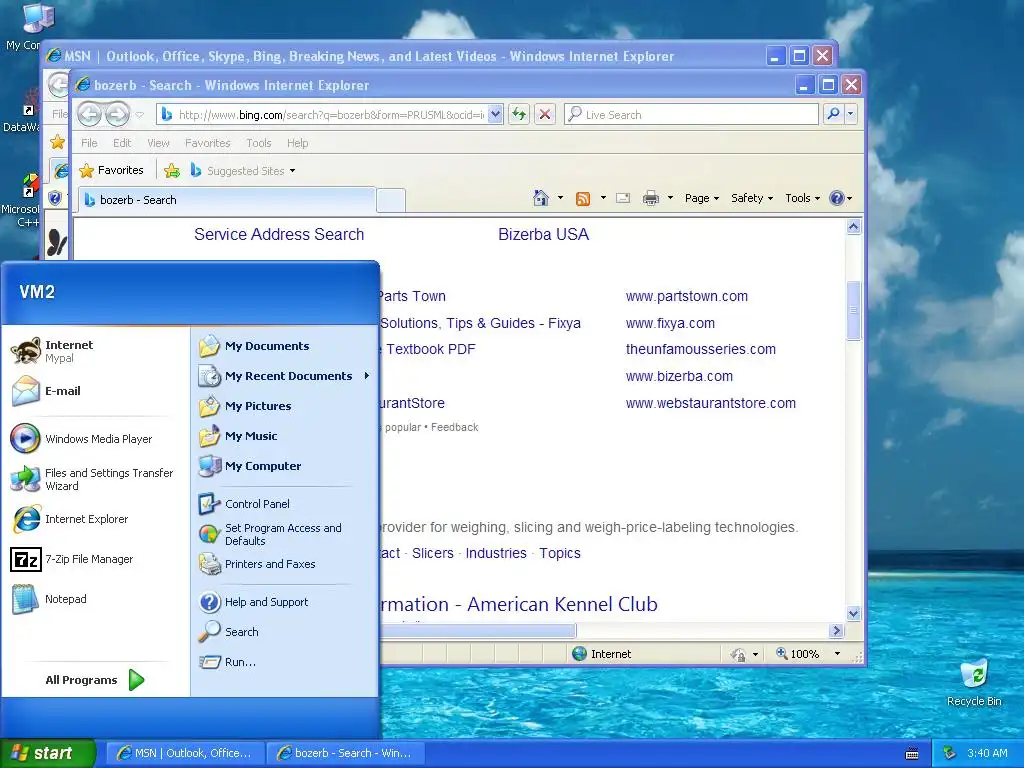Image resolution: width=1024 pixels, height=768 pixels.
Task: Click the Stop loading button
Action: point(545,114)
